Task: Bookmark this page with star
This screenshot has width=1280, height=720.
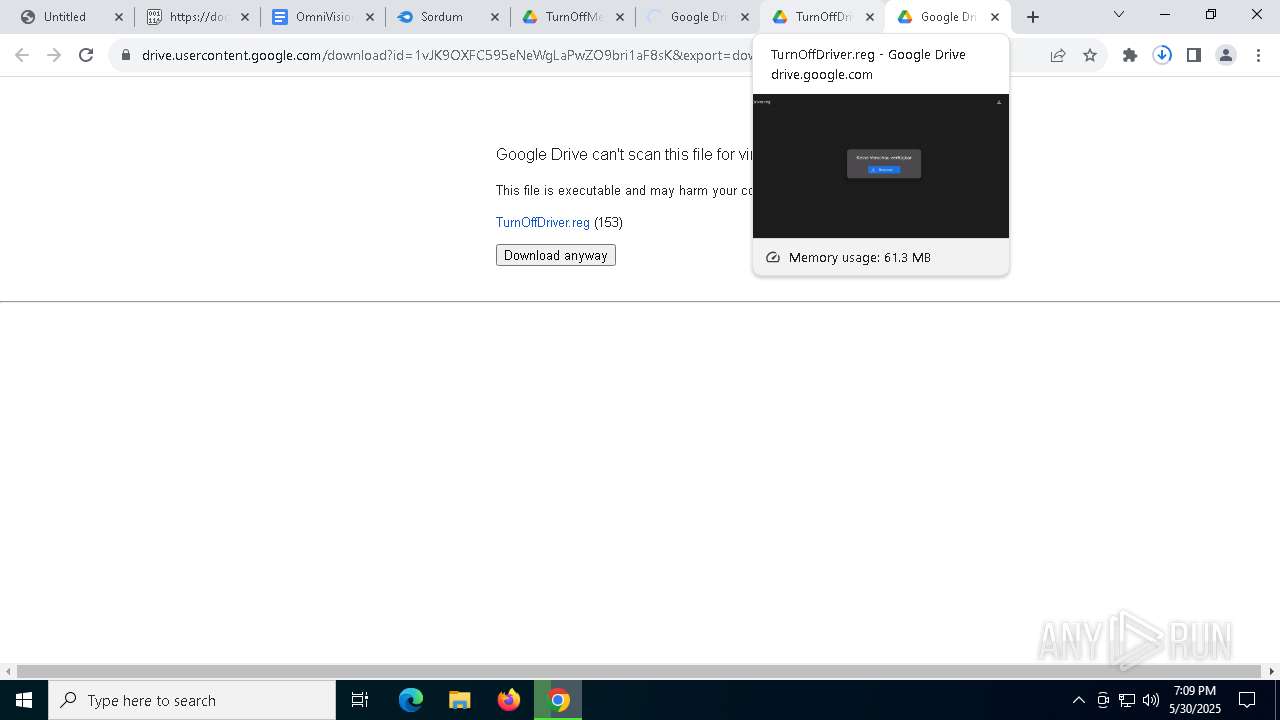Action: point(1090,55)
